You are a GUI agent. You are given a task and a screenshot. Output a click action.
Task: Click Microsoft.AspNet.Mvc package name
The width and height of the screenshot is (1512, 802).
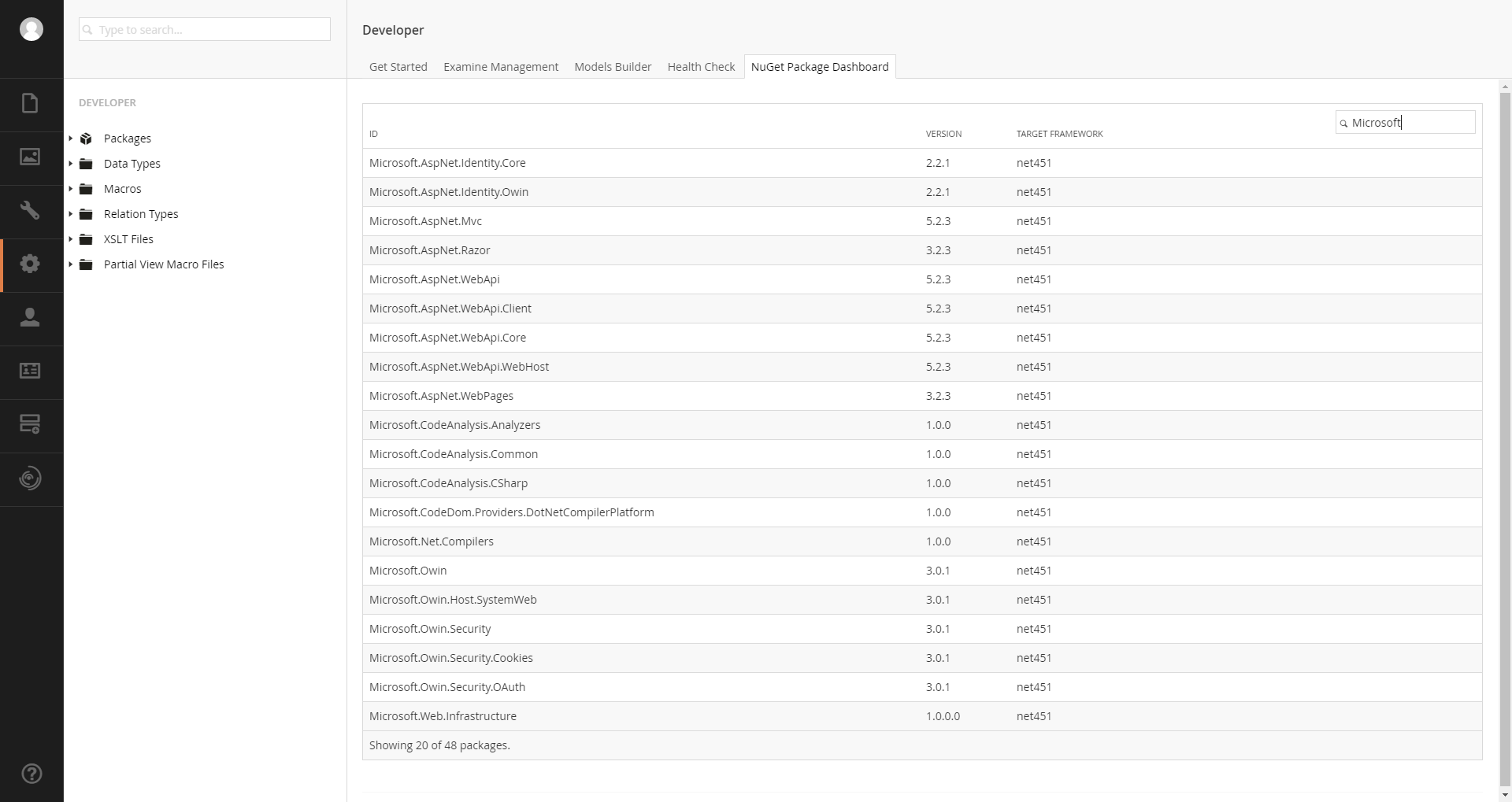425,221
